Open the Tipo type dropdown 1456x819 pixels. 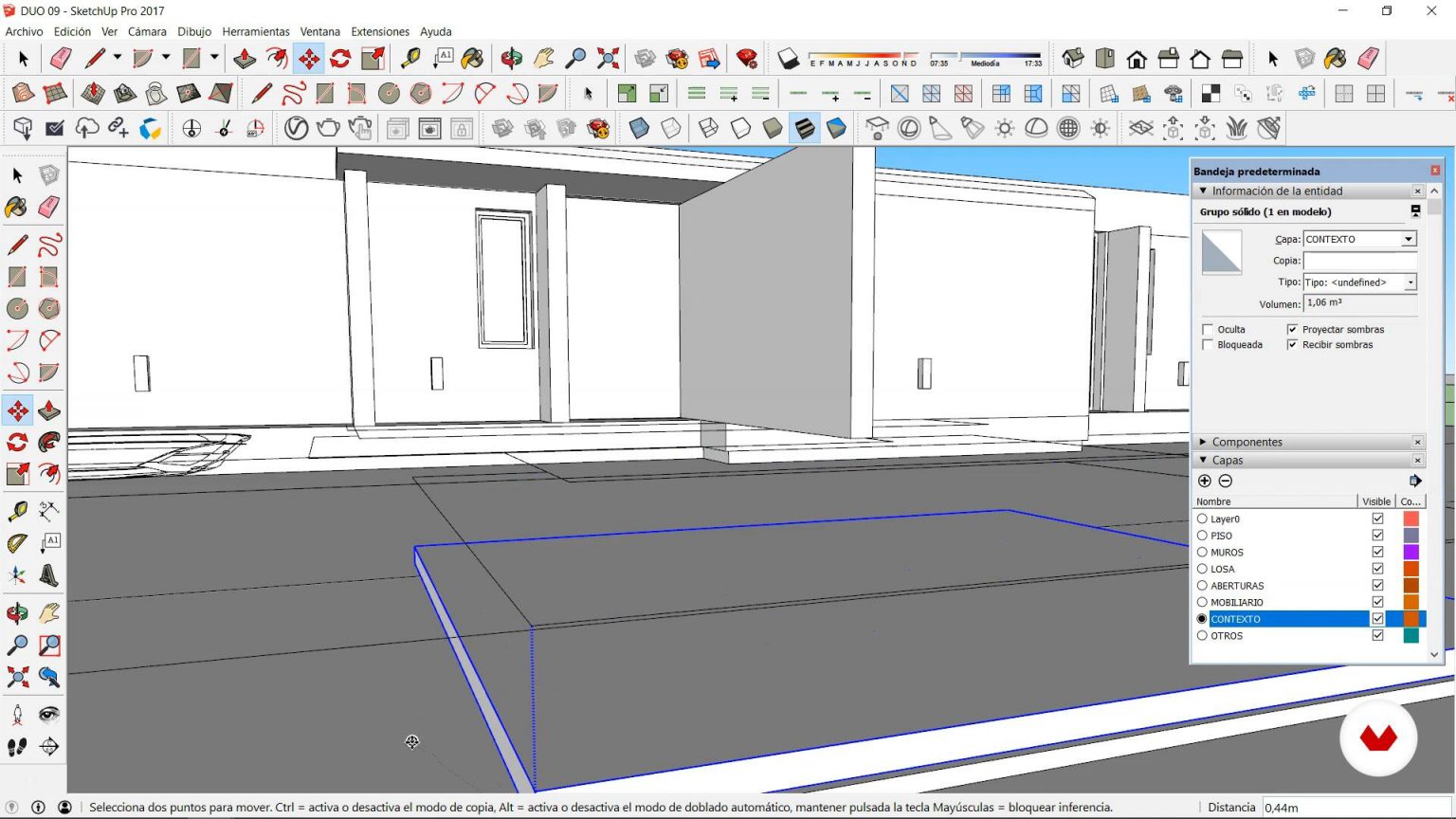click(x=1410, y=282)
